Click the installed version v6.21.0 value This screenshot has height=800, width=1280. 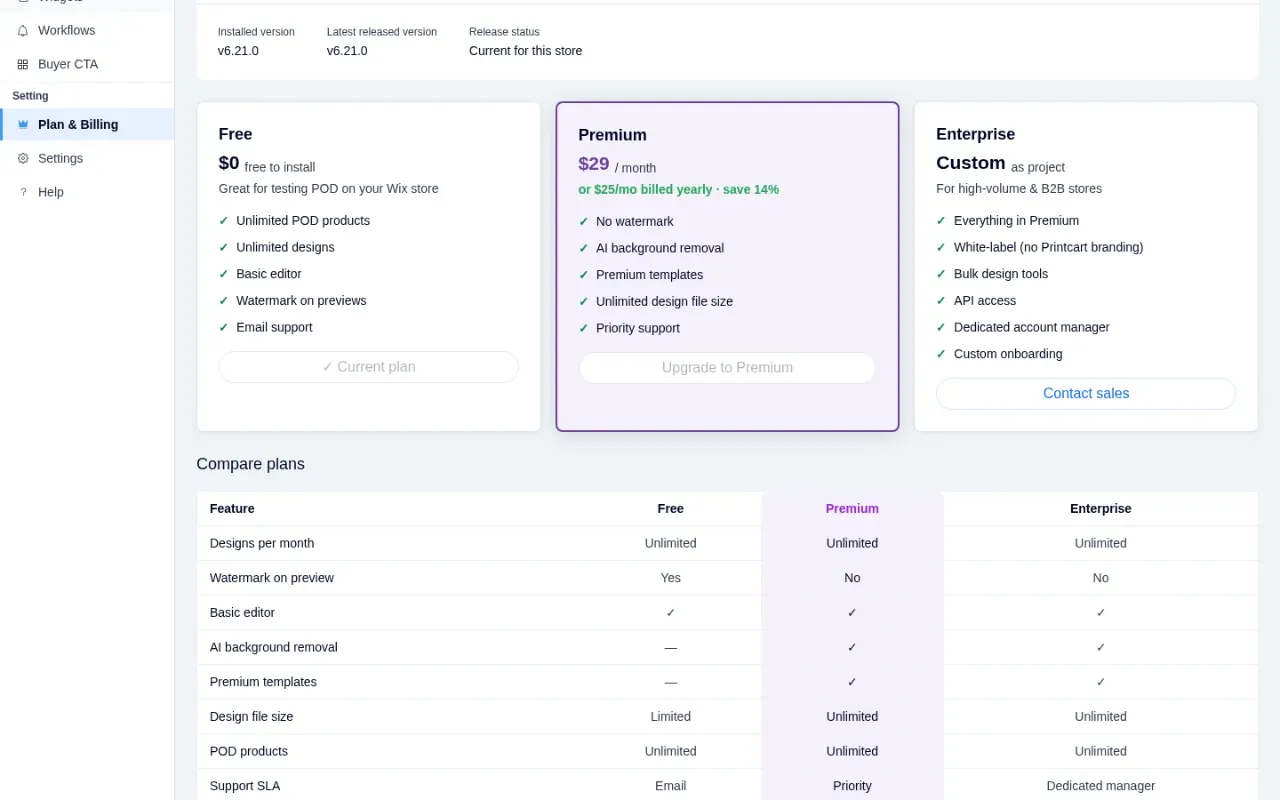(x=238, y=51)
